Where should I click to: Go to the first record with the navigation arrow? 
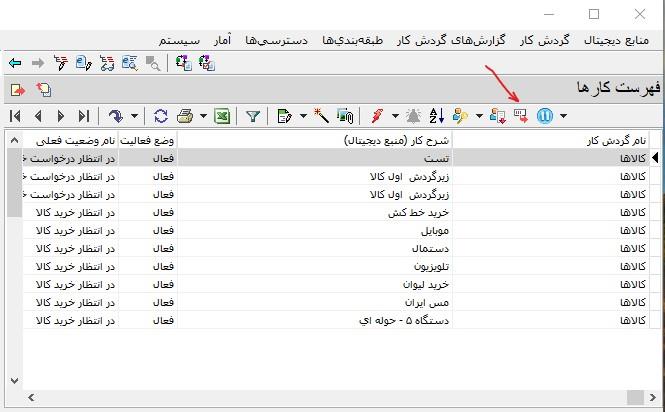[x=15, y=116]
